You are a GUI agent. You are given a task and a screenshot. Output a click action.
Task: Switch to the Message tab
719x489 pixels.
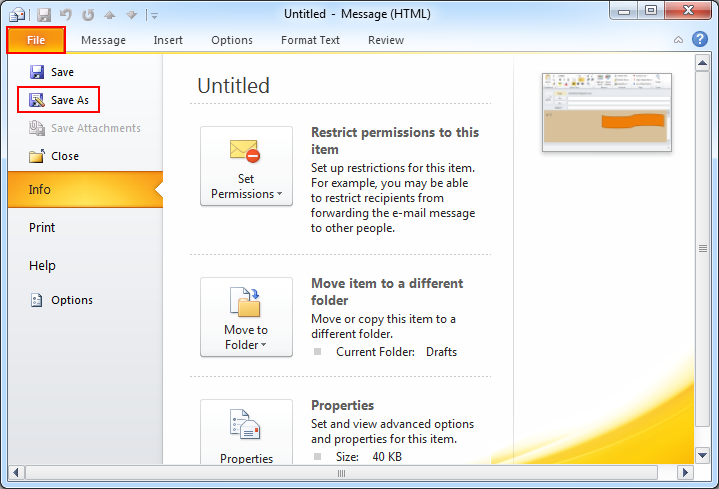pos(103,40)
